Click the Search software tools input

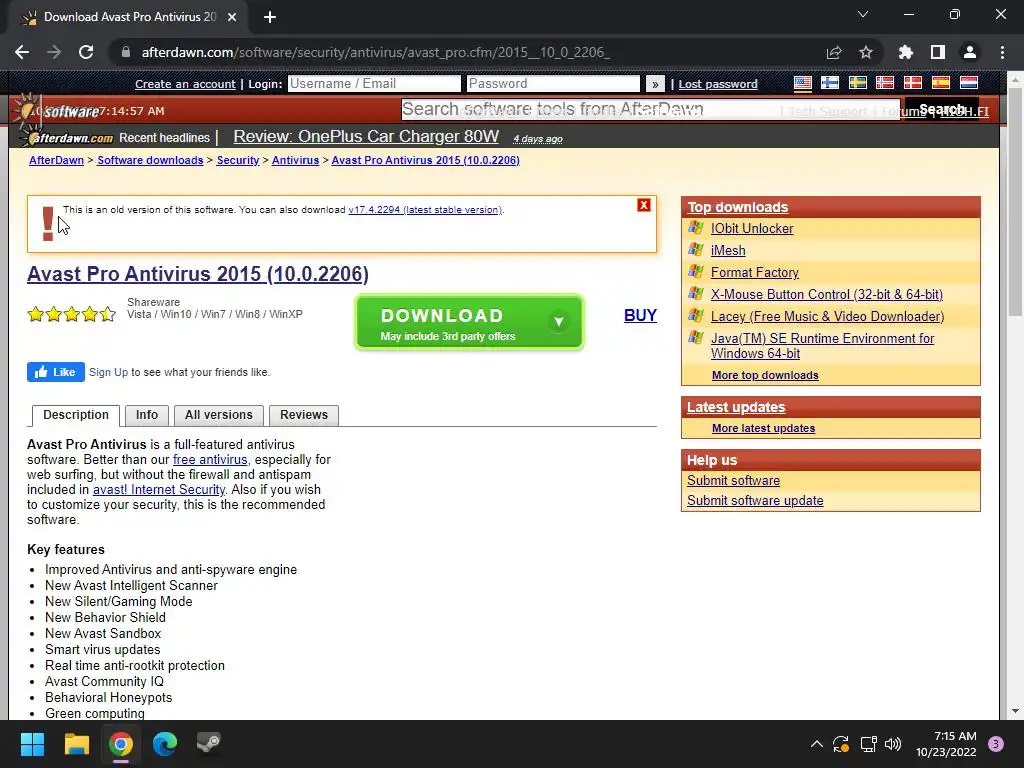(x=650, y=109)
